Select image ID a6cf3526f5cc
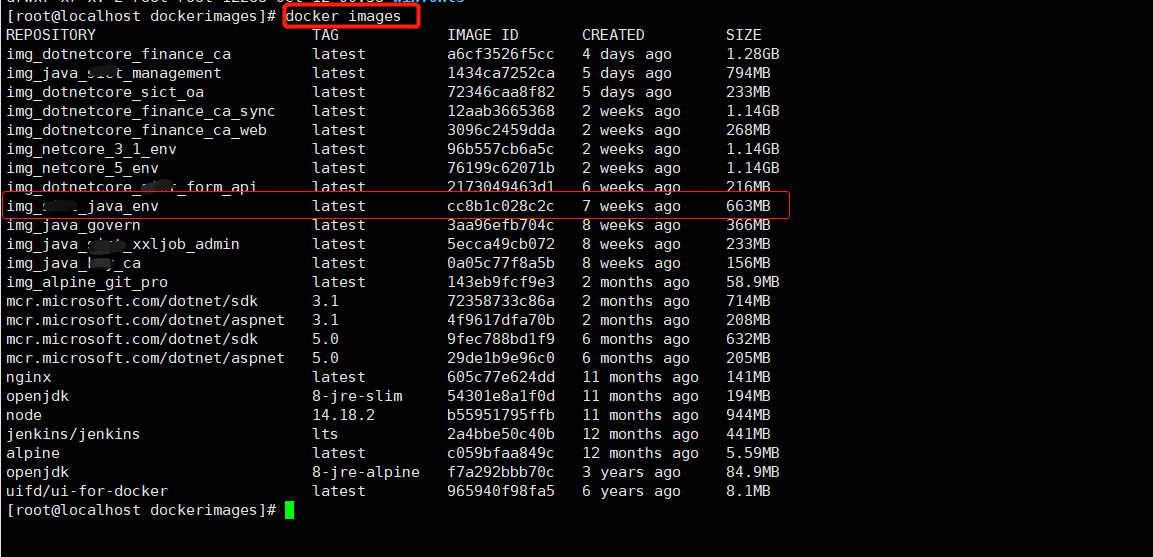The image size is (1153, 557). [x=501, y=54]
